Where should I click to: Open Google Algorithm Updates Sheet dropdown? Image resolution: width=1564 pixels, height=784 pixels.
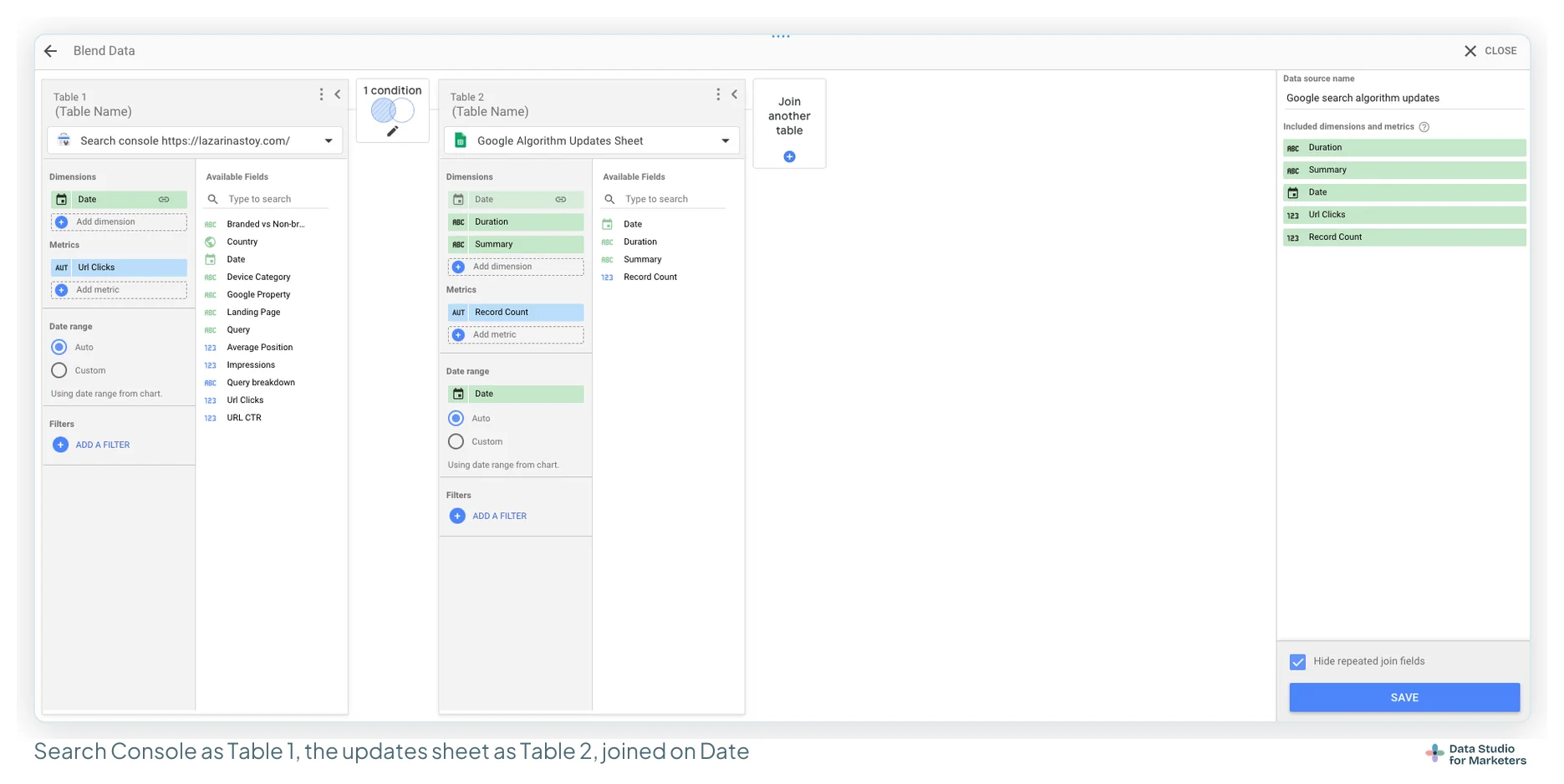point(592,140)
